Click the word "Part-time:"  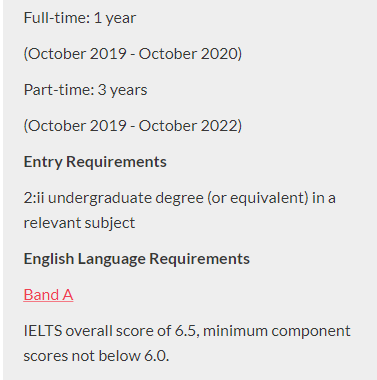(59, 90)
